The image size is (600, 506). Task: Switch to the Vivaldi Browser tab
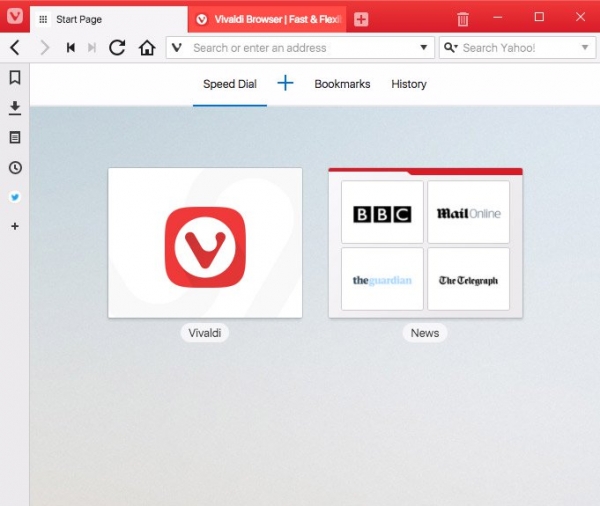click(x=266, y=19)
